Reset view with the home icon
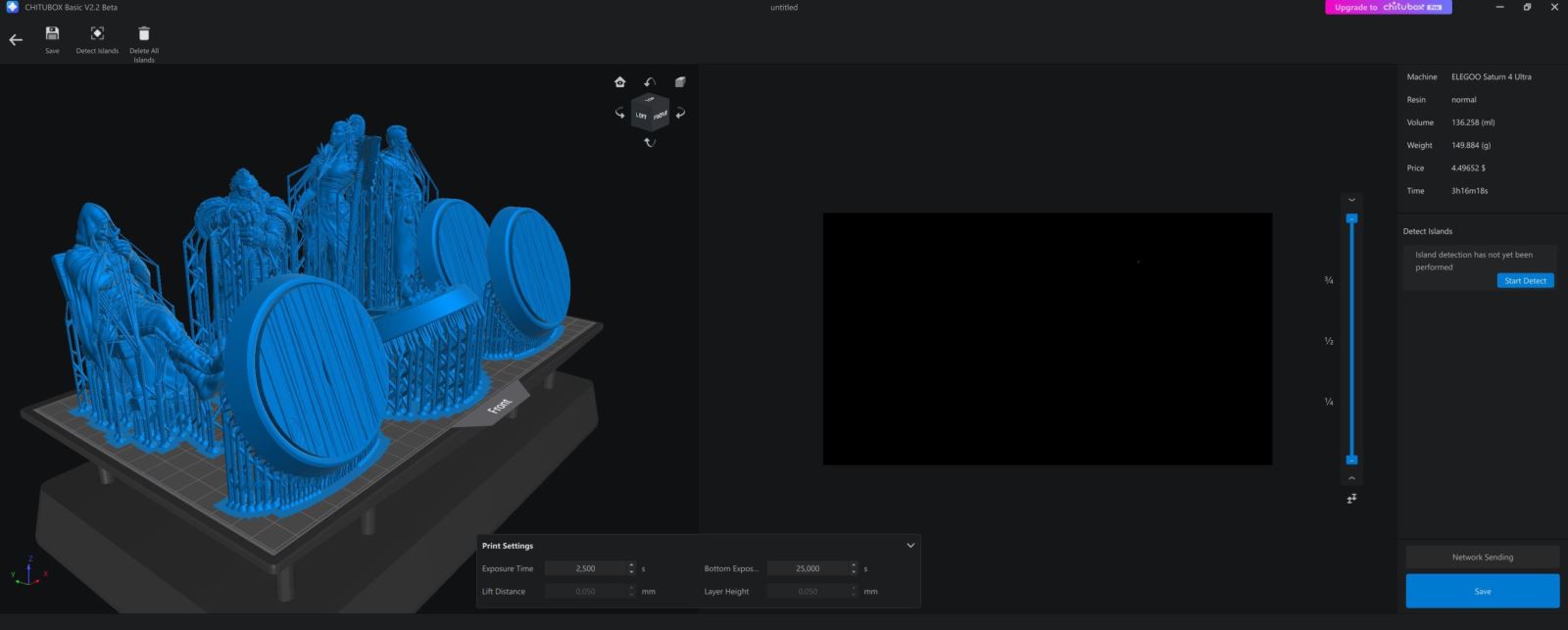Viewport: 1568px width, 630px height. pyautogui.click(x=619, y=82)
